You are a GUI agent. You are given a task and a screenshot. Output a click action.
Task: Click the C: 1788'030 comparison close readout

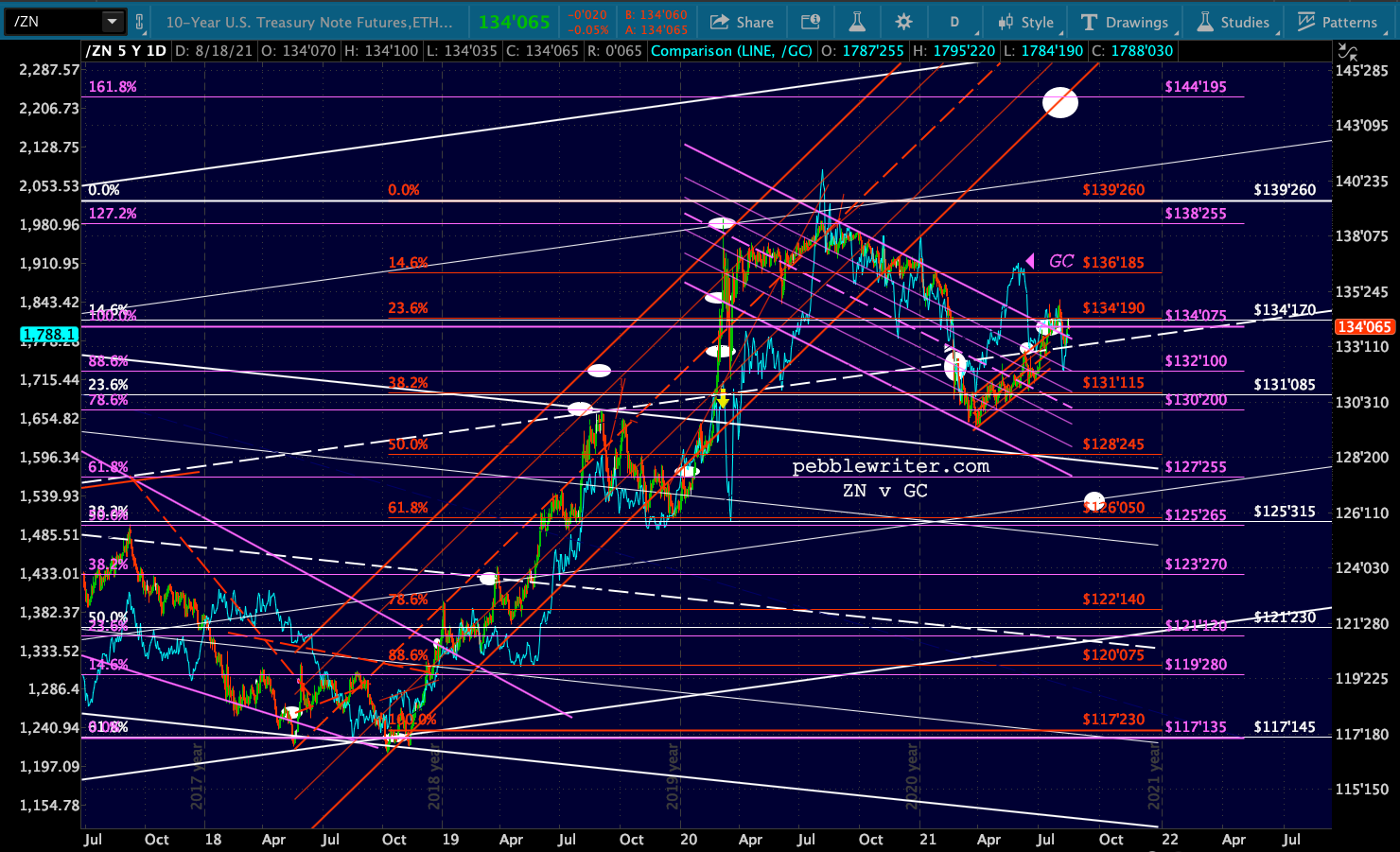(x=1132, y=51)
